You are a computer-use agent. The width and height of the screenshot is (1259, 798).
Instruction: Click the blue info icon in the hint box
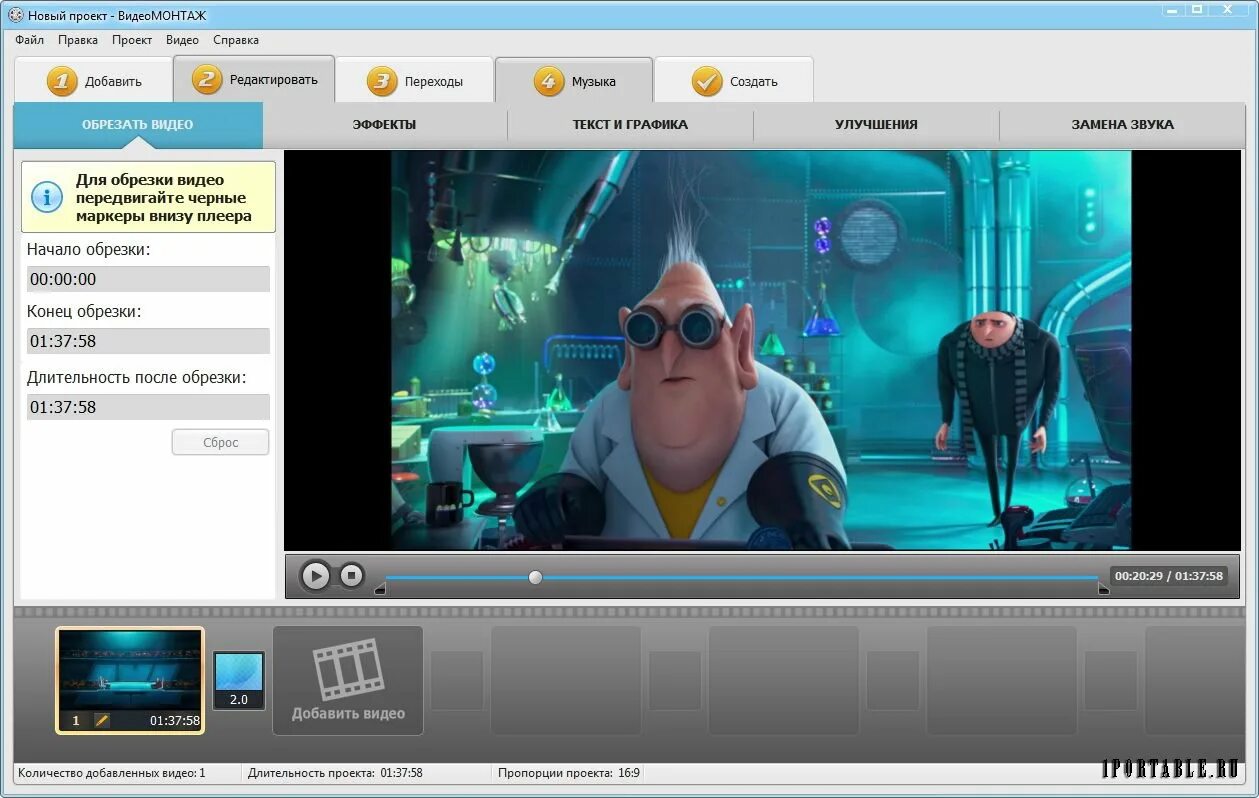click(47, 197)
